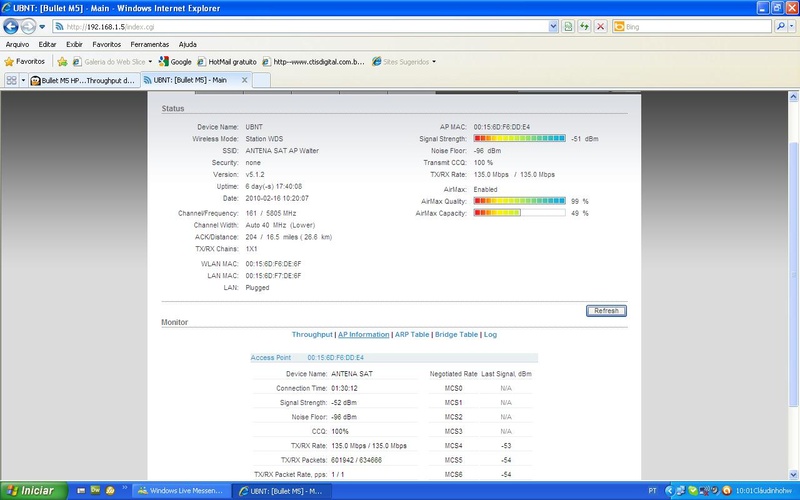The width and height of the screenshot is (800, 500).
Task: Expand hidden system tray icons arrow
Action: point(669,491)
